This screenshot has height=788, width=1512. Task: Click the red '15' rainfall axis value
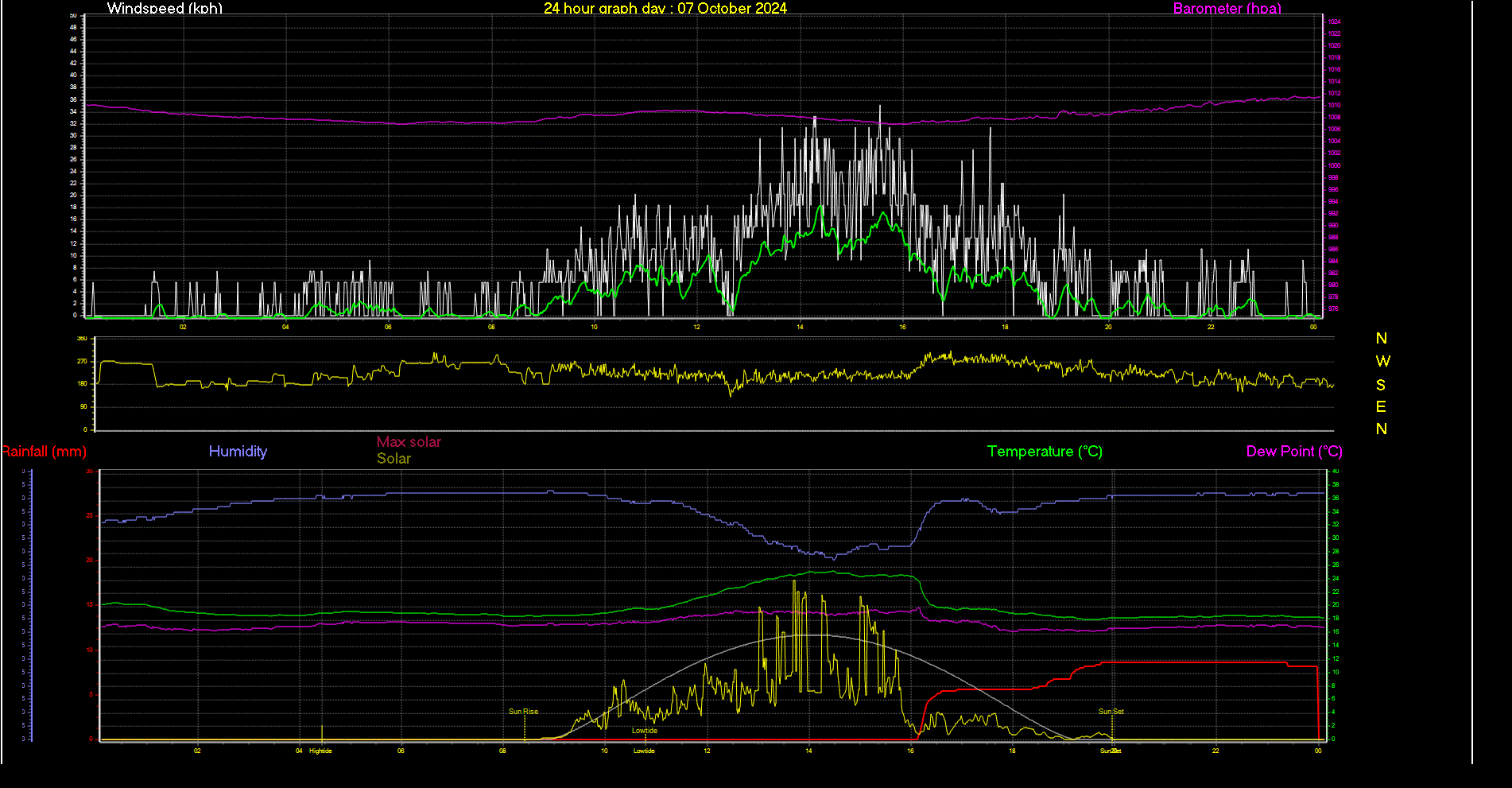pyautogui.click(x=90, y=605)
